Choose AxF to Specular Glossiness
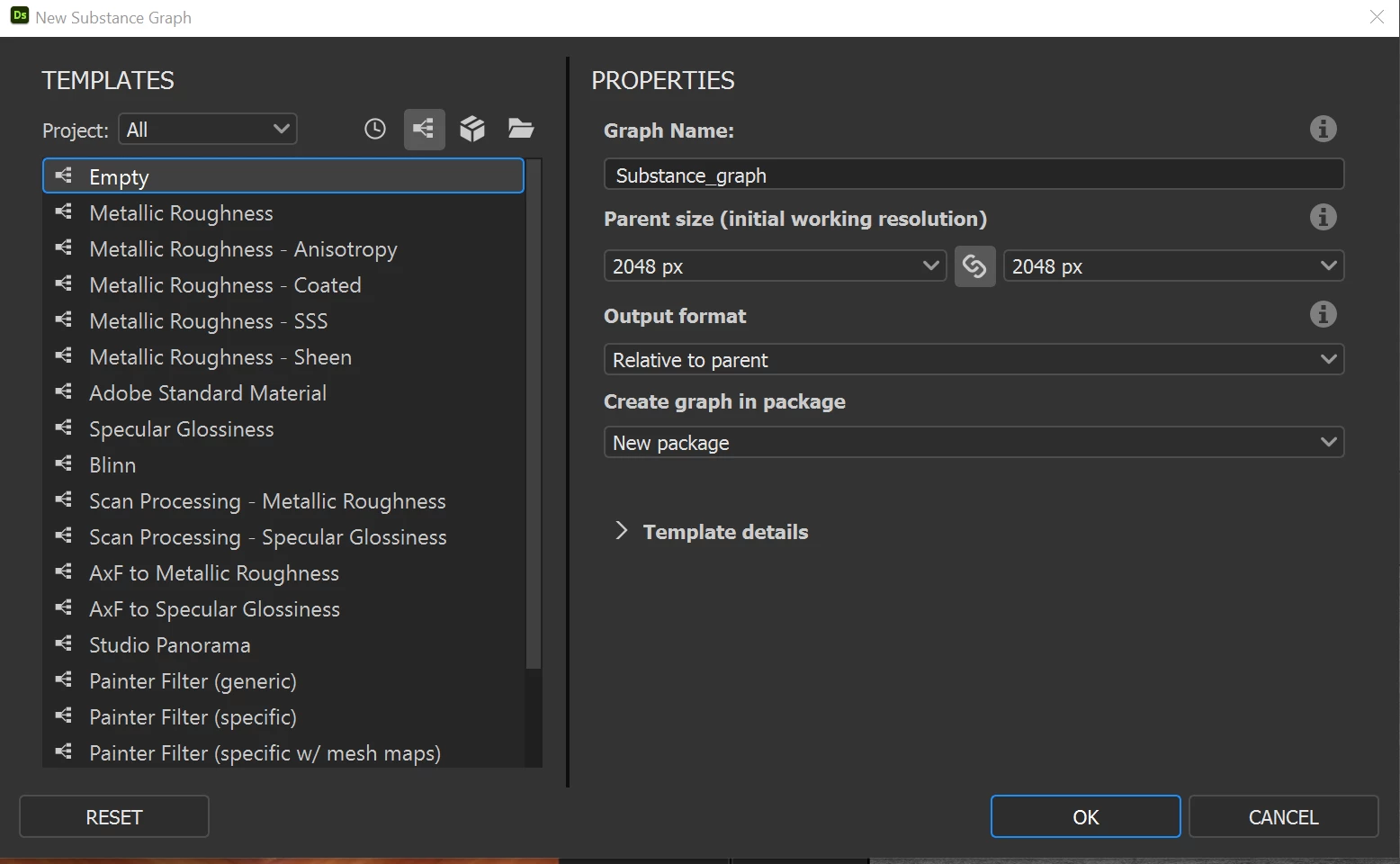Viewport: 1400px width, 864px height. pyautogui.click(x=283, y=608)
